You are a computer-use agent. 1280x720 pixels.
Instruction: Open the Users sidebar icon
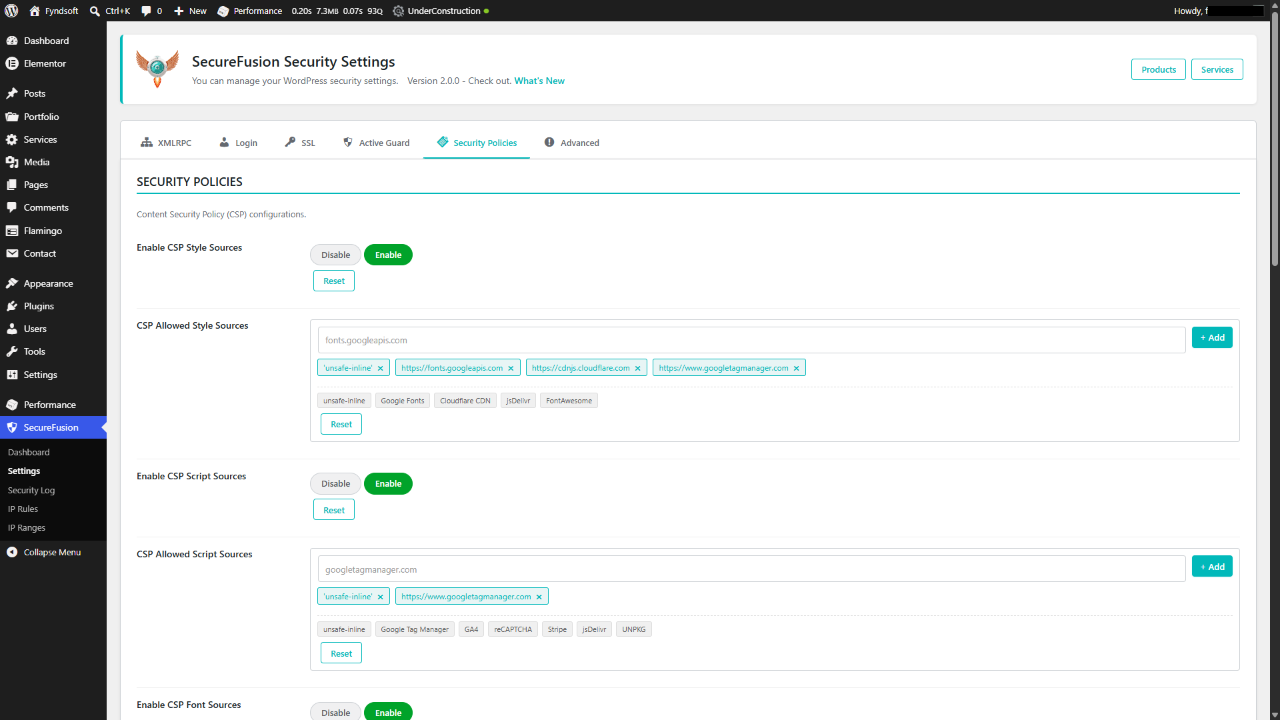12,328
